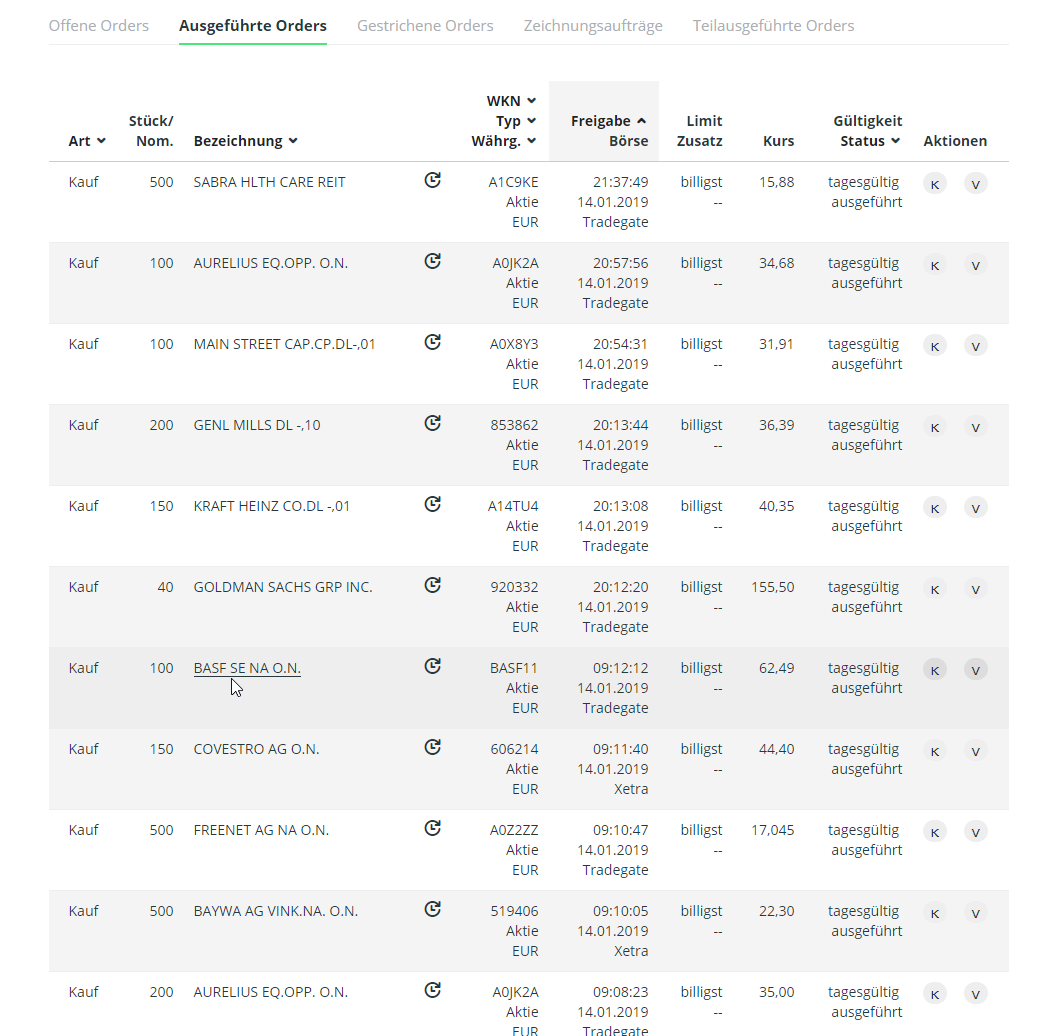This screenshot has width=1038, height=1036.
Task: Click the reorder icon for GOLDMAN SACHS GRP INC.
Action: tap(432, 584)
